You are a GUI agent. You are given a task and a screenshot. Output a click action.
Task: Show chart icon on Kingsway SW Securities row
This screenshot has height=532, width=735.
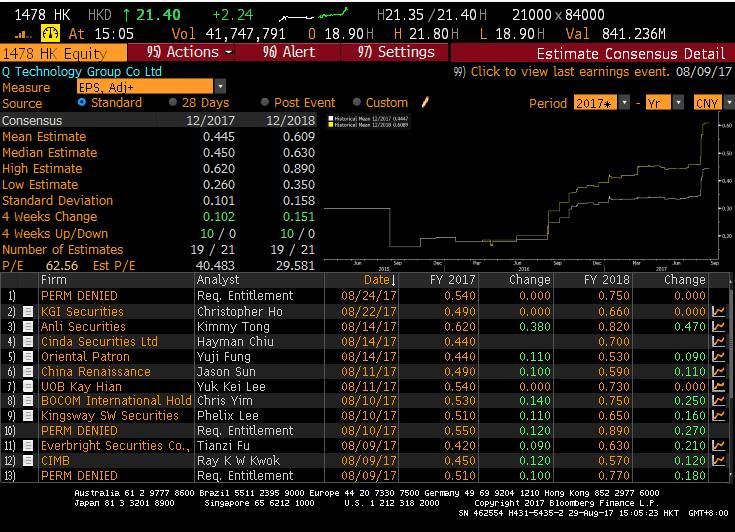(718, 415)
